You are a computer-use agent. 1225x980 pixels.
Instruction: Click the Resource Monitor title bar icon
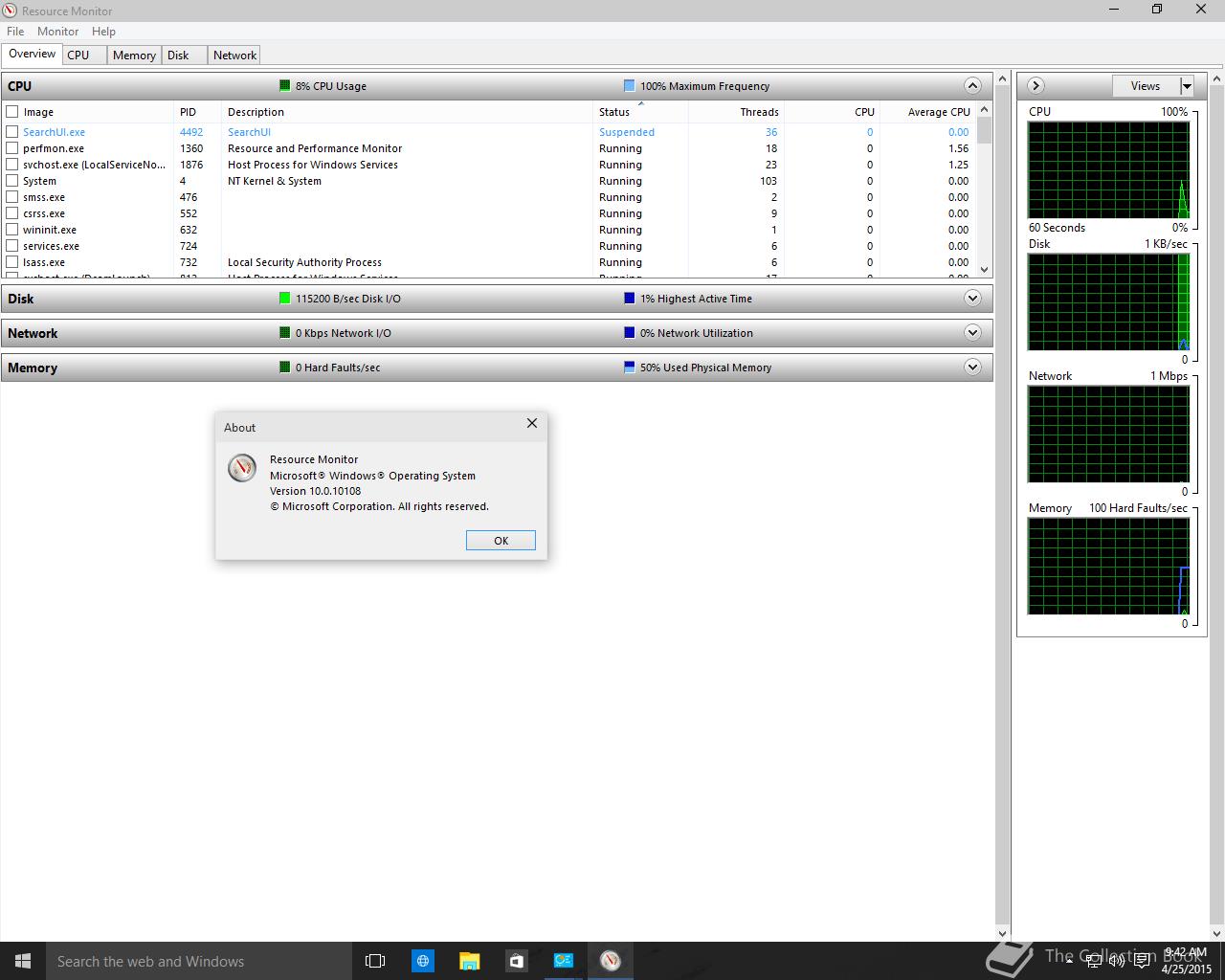point(11,11)
